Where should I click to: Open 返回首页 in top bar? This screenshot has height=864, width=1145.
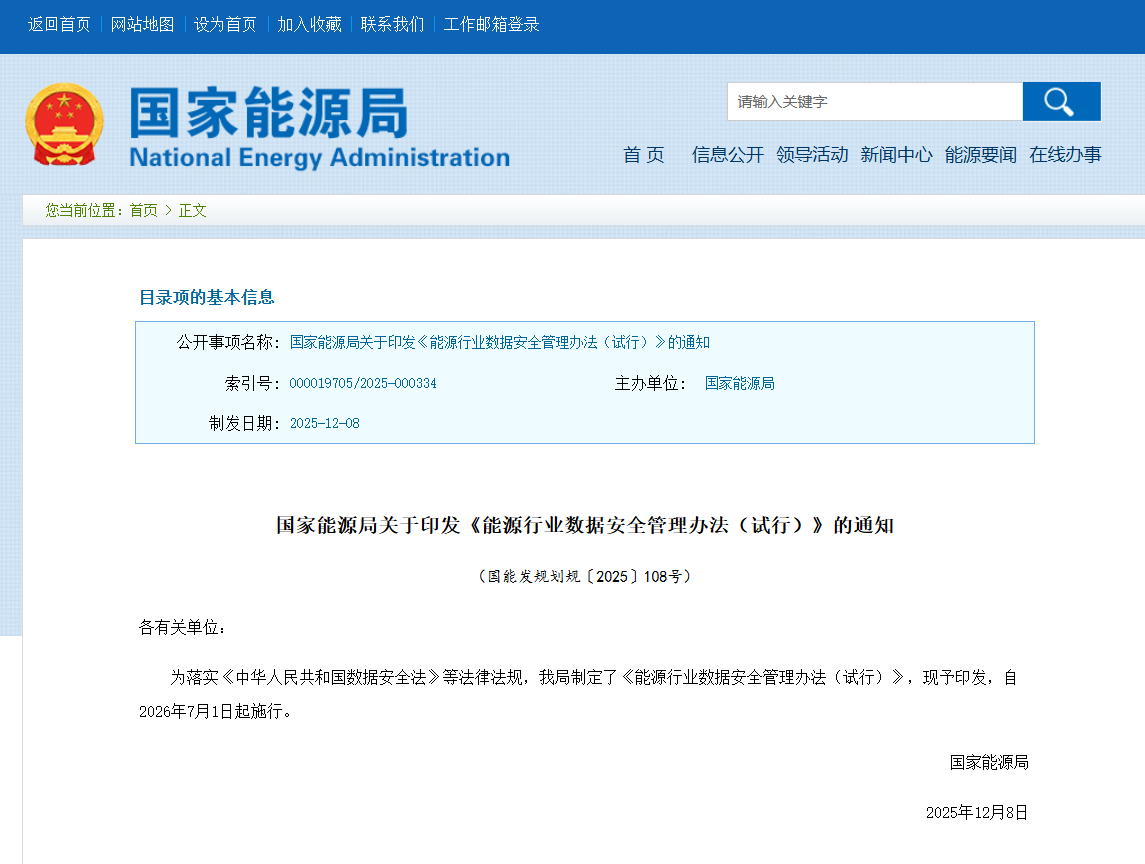tap(59, 25)
